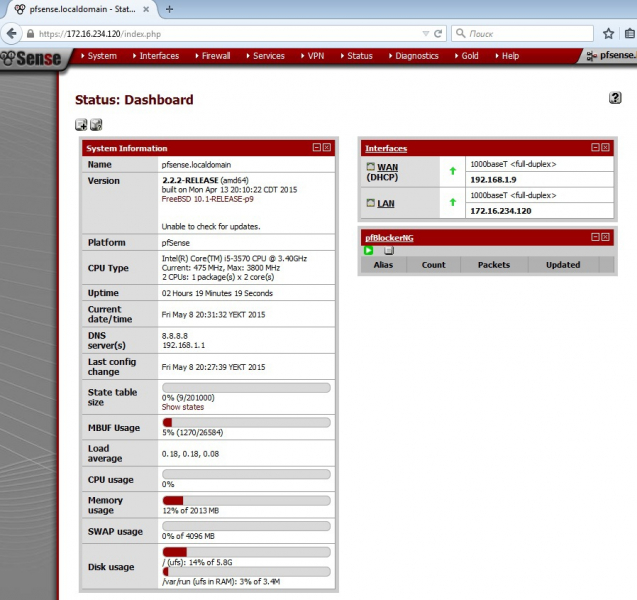This screenshot has height=600, width=637.
Task: Bookmark page with the star icon
Action: click(608, 33)
